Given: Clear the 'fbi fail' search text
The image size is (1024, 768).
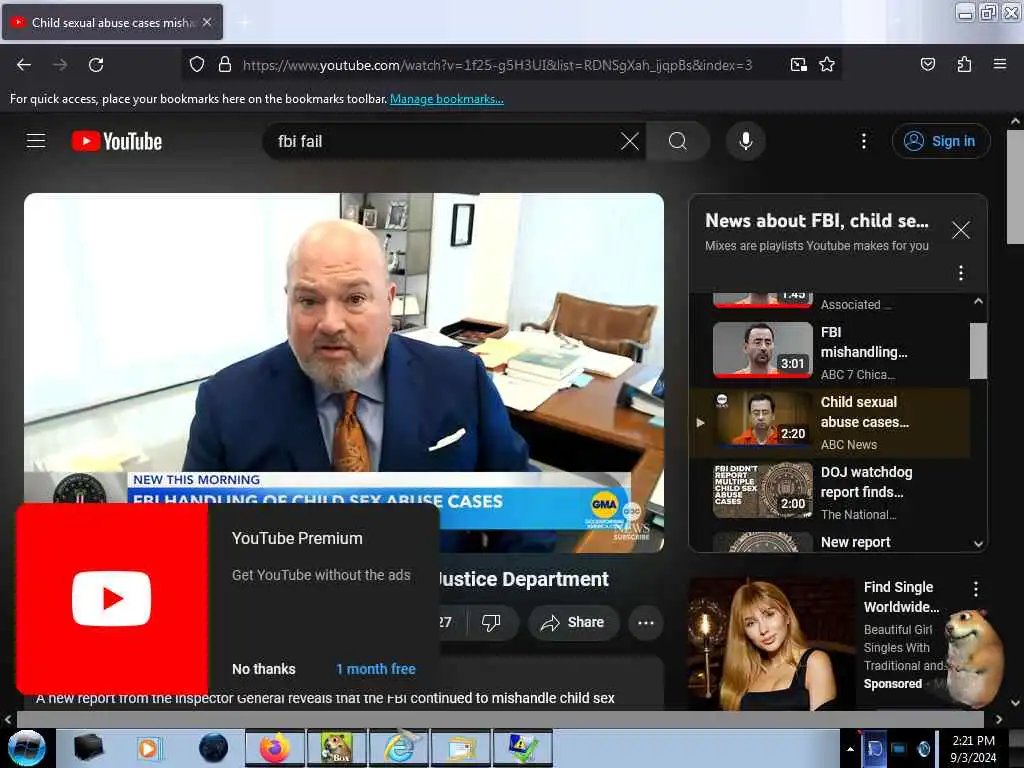Looking at the screenshot, I should pos(630,141).
